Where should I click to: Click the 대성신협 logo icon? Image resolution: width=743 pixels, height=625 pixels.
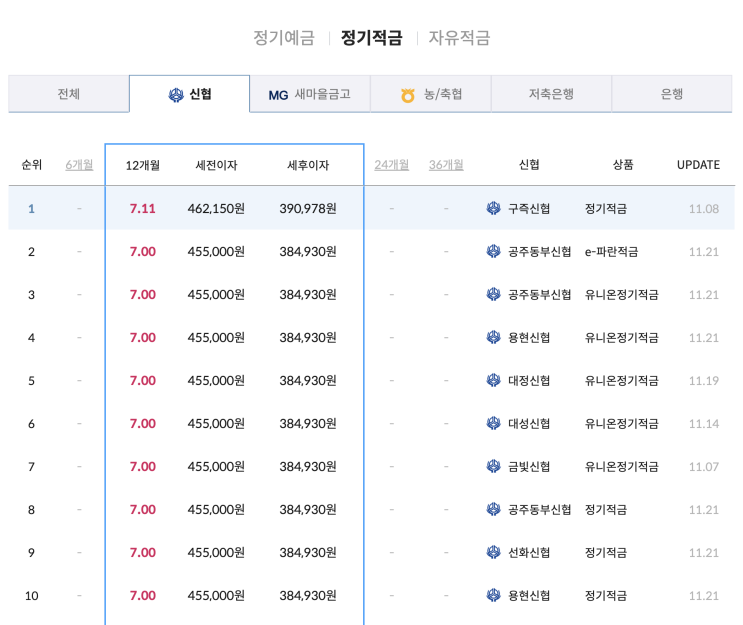[x=493, y=423]
